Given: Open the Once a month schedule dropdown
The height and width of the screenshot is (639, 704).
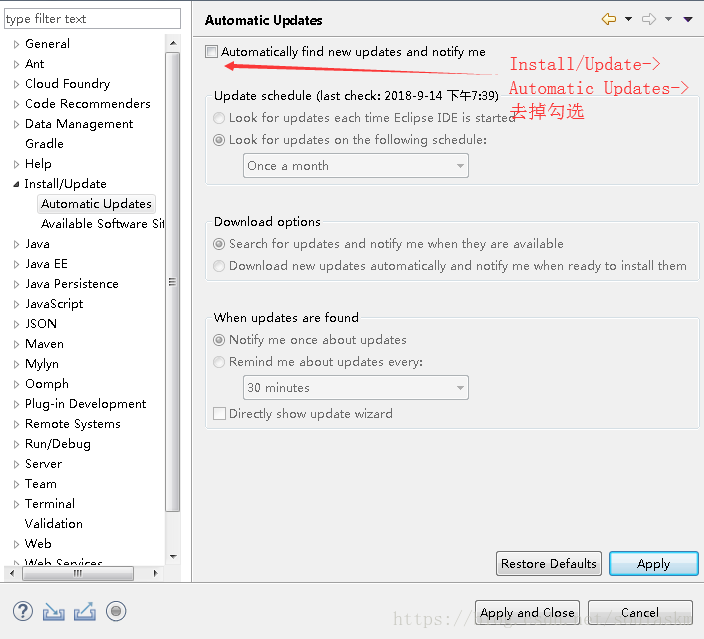Looking at the screenshot, I should pos(356,166).
